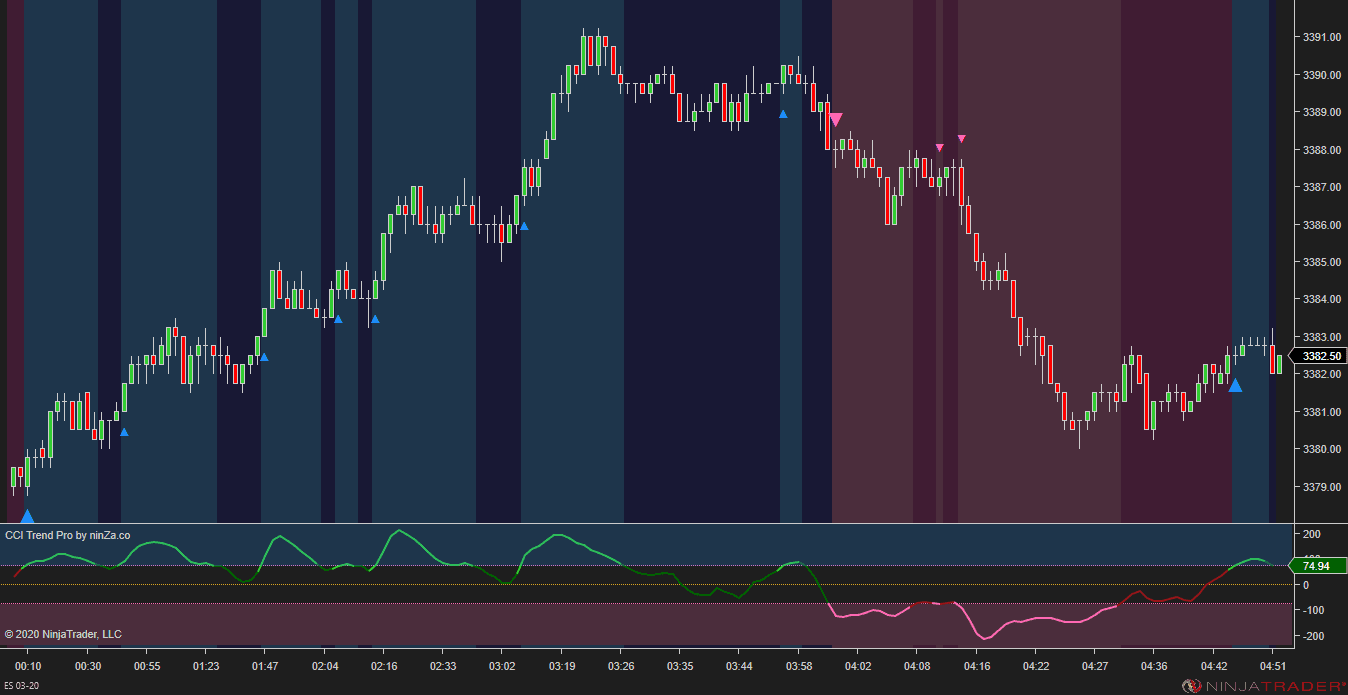The width and height of the screenshot is (1348, 695).
Task: Click the 3386.00 price axis label
Action: coord(1322,225)
